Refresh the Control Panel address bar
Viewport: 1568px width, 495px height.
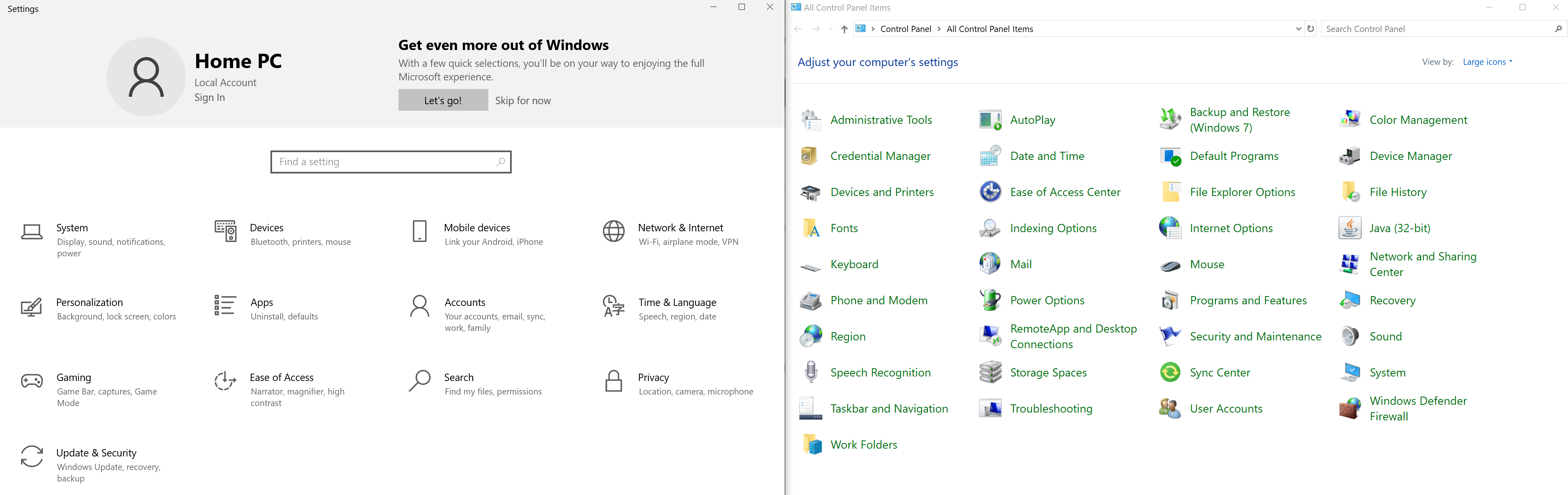(1311, 29)
